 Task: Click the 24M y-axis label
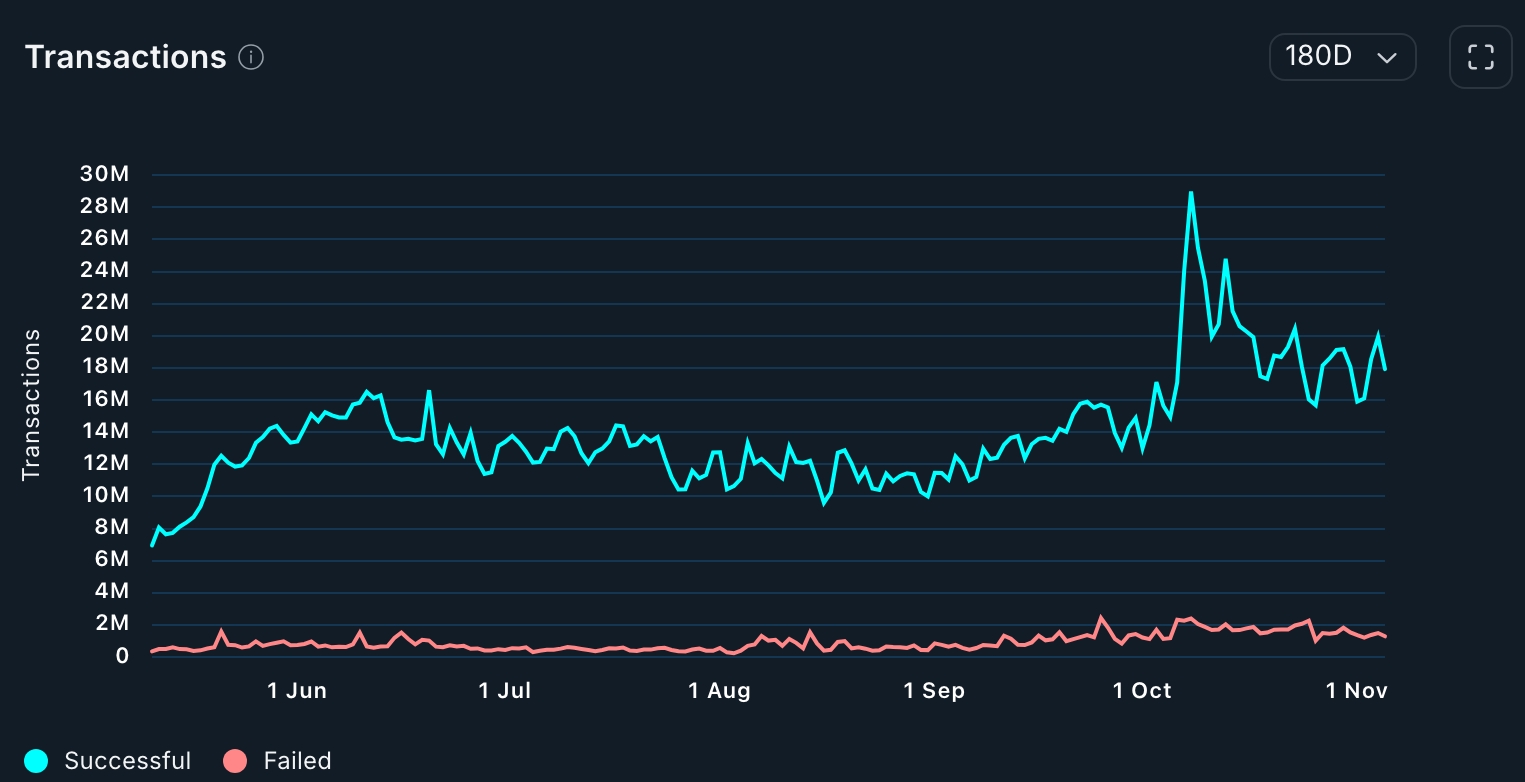104,270
